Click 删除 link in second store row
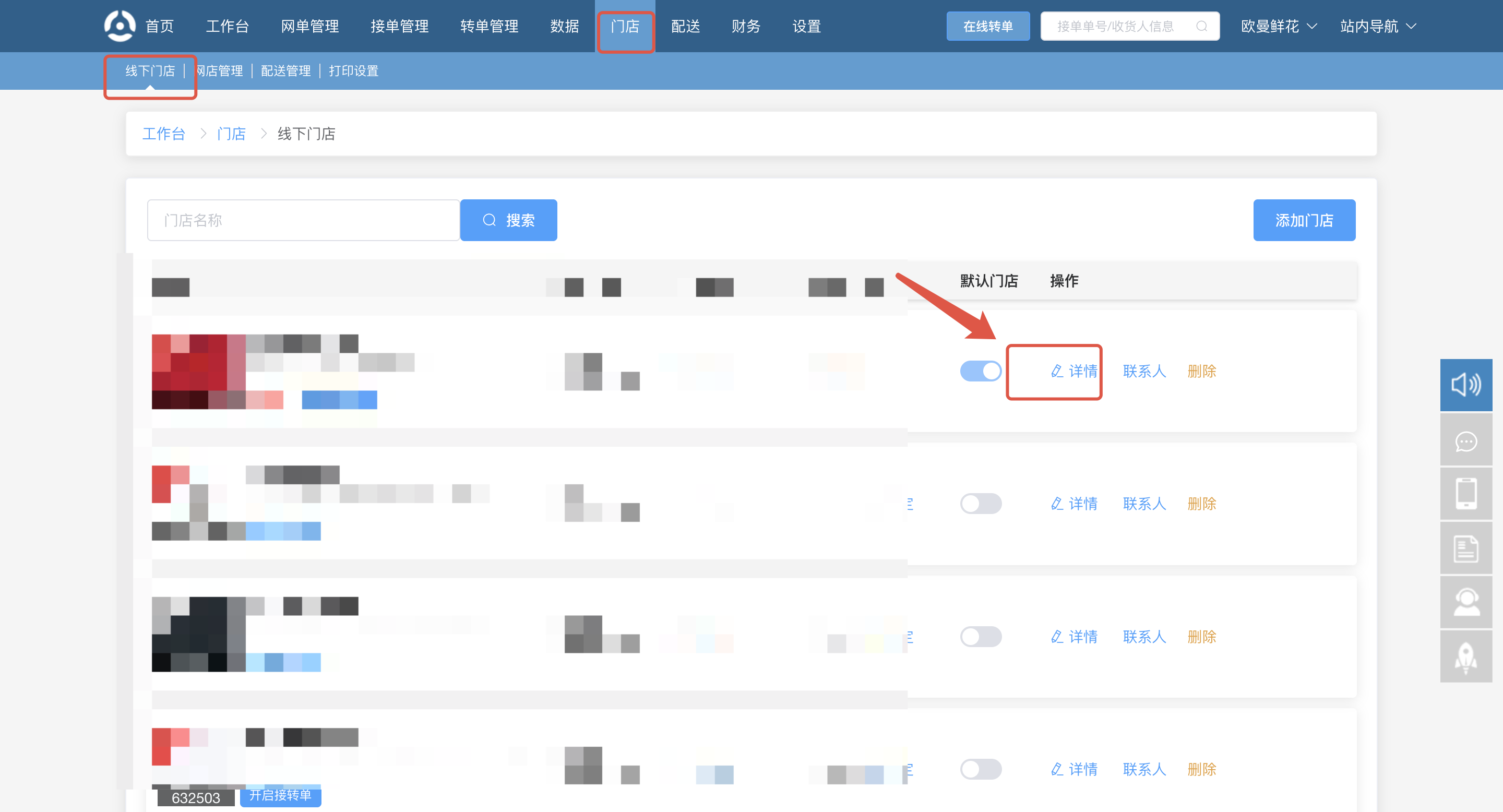1503x812 pixels. pos(1201,504)
